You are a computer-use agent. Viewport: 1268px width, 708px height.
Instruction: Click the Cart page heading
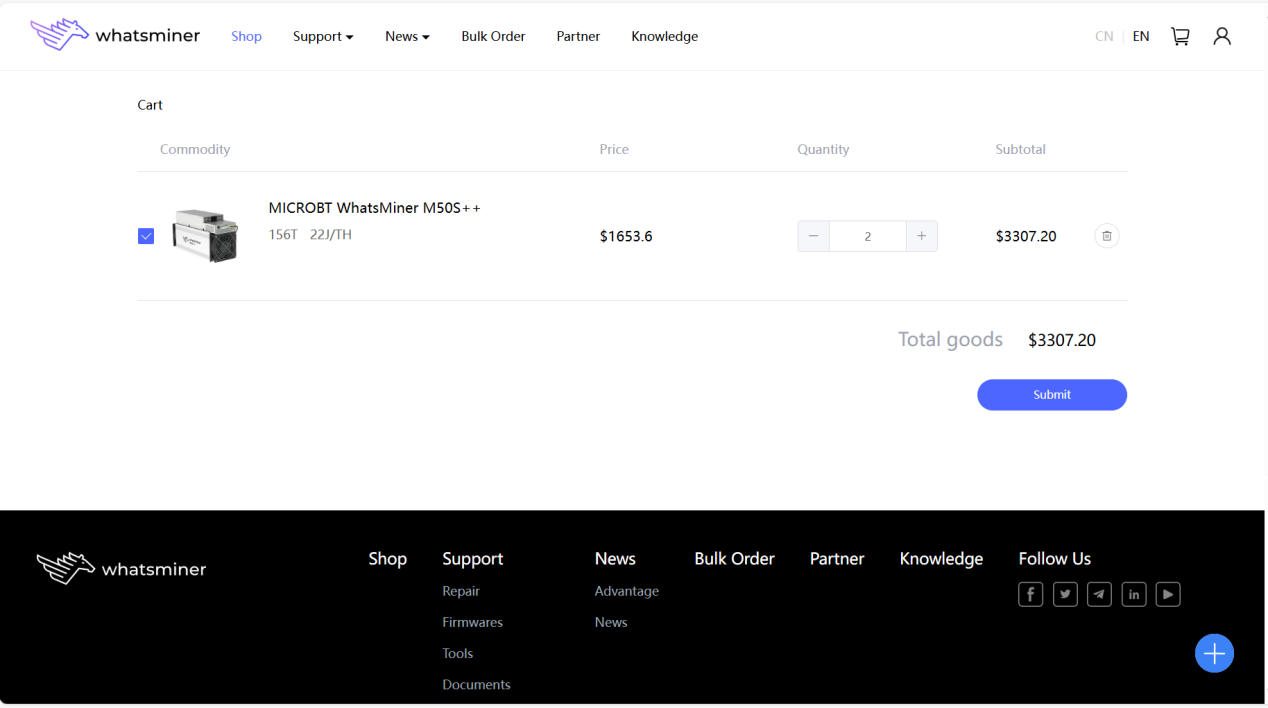pos(150,105)
